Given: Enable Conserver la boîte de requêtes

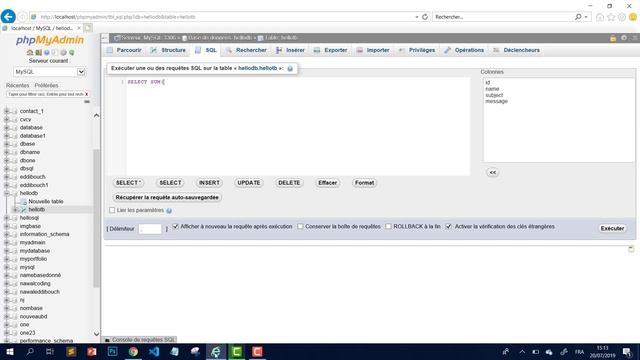Looking at the screenshot, I should [x=300, y=226].
